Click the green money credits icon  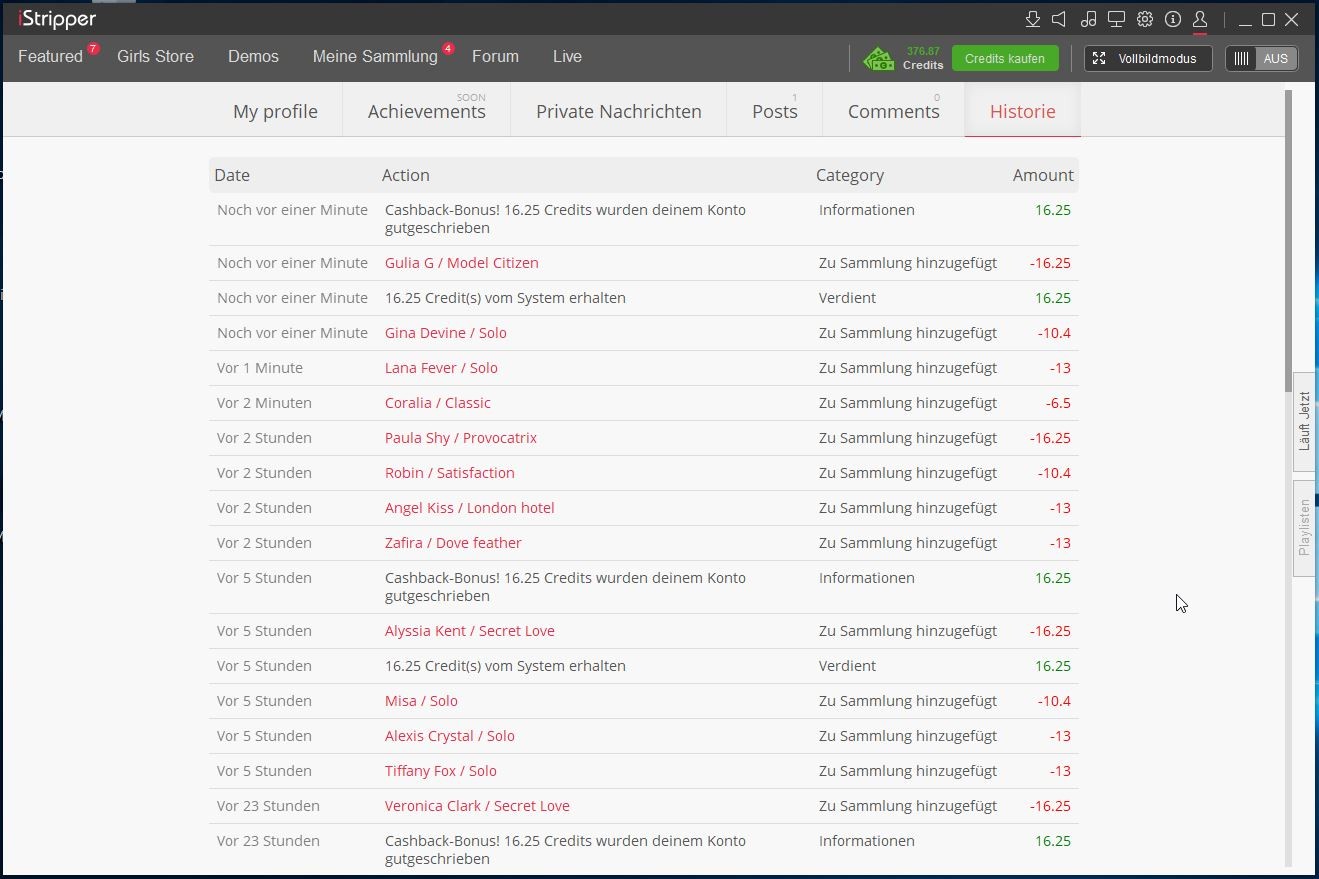click(879, 59)
